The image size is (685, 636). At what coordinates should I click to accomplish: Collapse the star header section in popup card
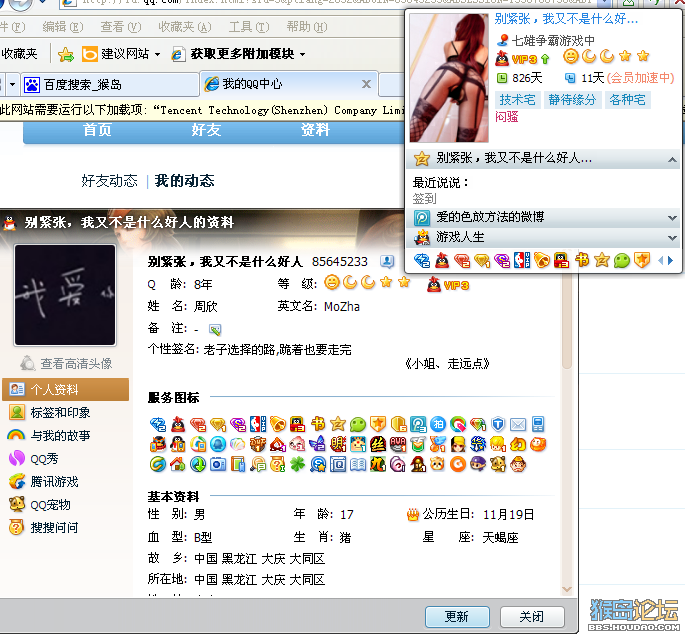point(672,160)
